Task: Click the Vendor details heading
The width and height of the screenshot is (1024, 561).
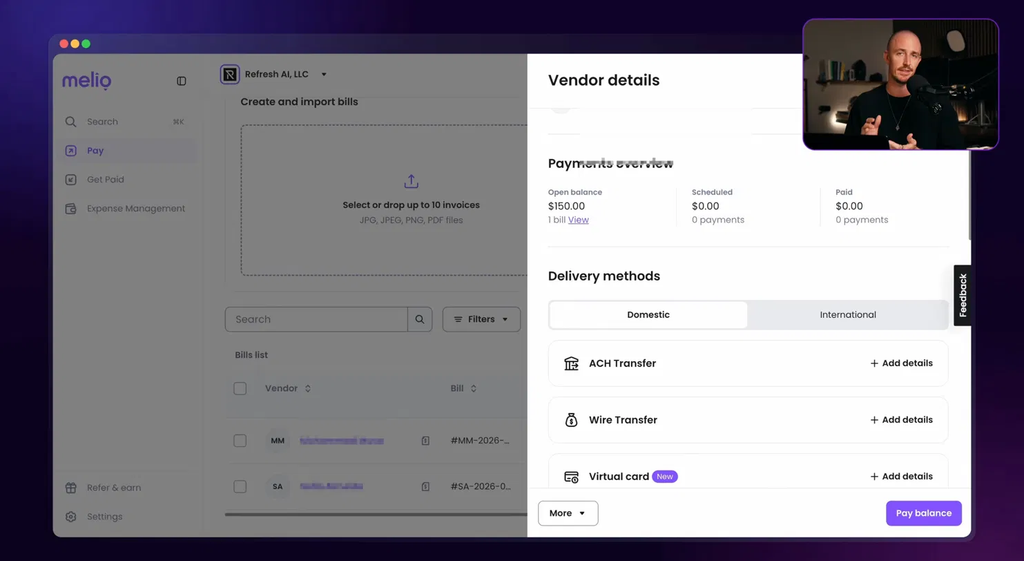Action: tap(603, 80)
